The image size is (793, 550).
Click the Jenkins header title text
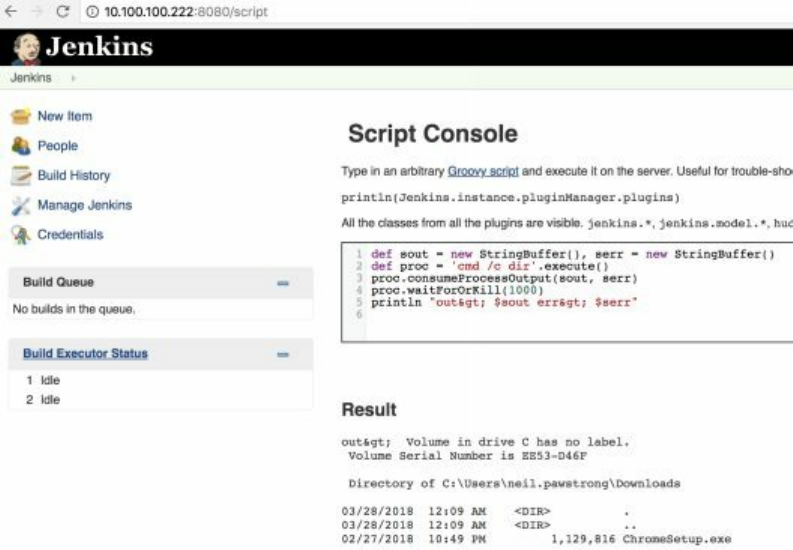tap(96, 47)
